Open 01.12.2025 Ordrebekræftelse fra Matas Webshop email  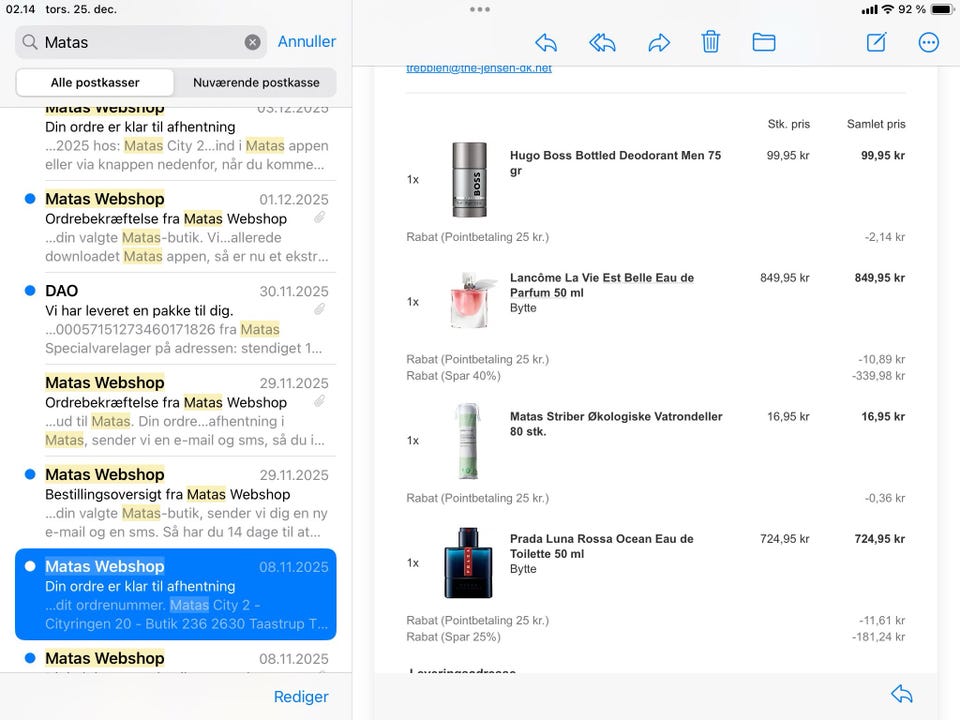click(176, 227)
